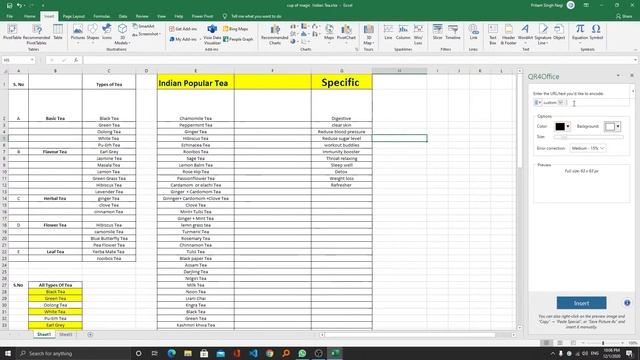
Task: Click the taskbar Search for anything box
Action: click(x=73, y=353)
